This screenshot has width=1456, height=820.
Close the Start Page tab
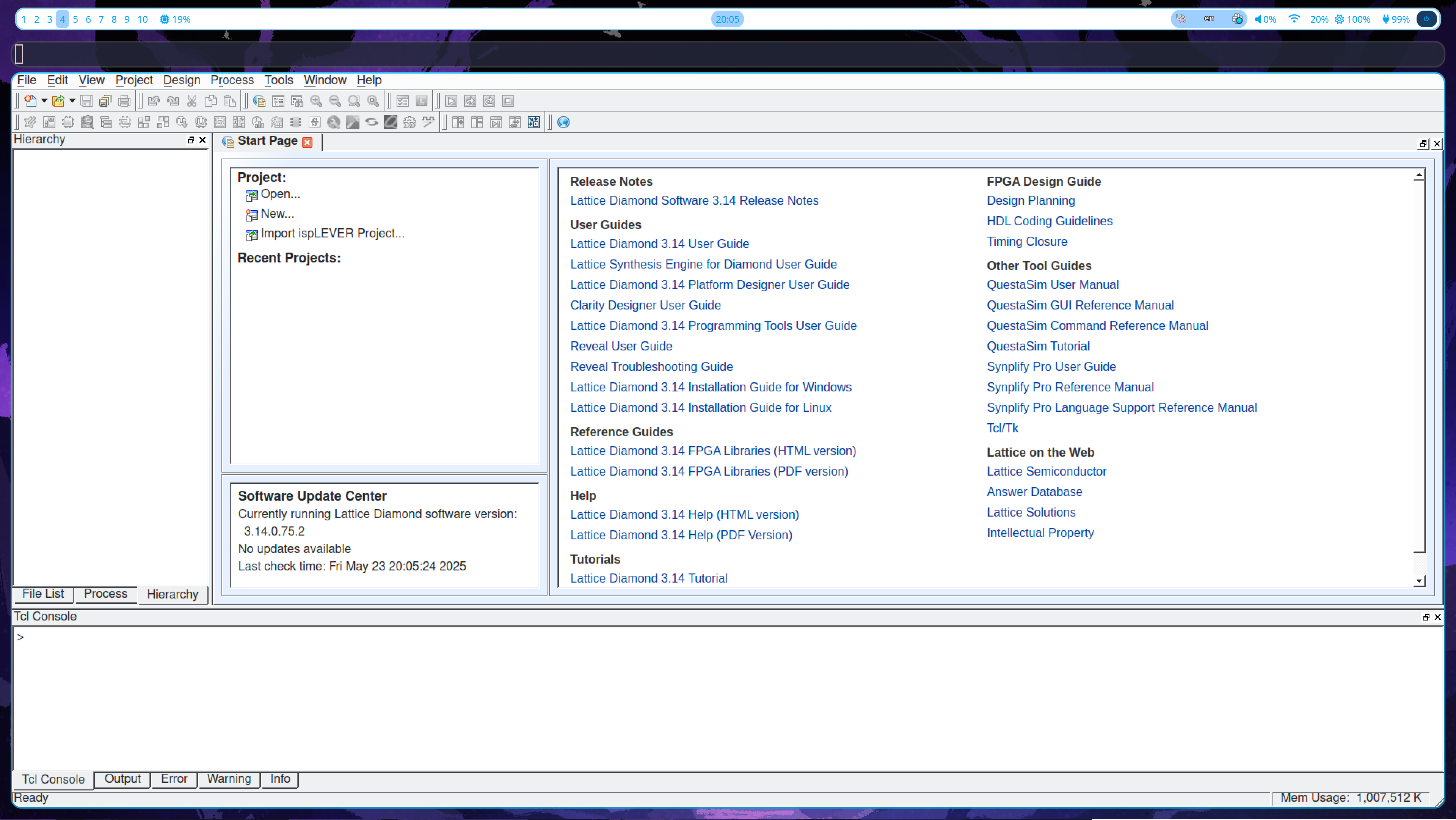[x=308, y=143]
